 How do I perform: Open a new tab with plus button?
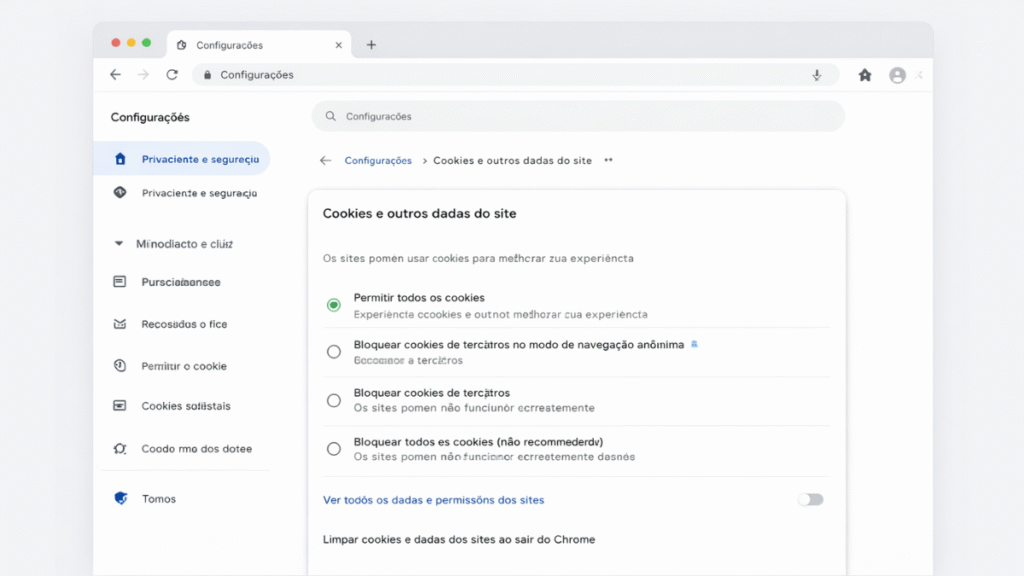(371, 45)
